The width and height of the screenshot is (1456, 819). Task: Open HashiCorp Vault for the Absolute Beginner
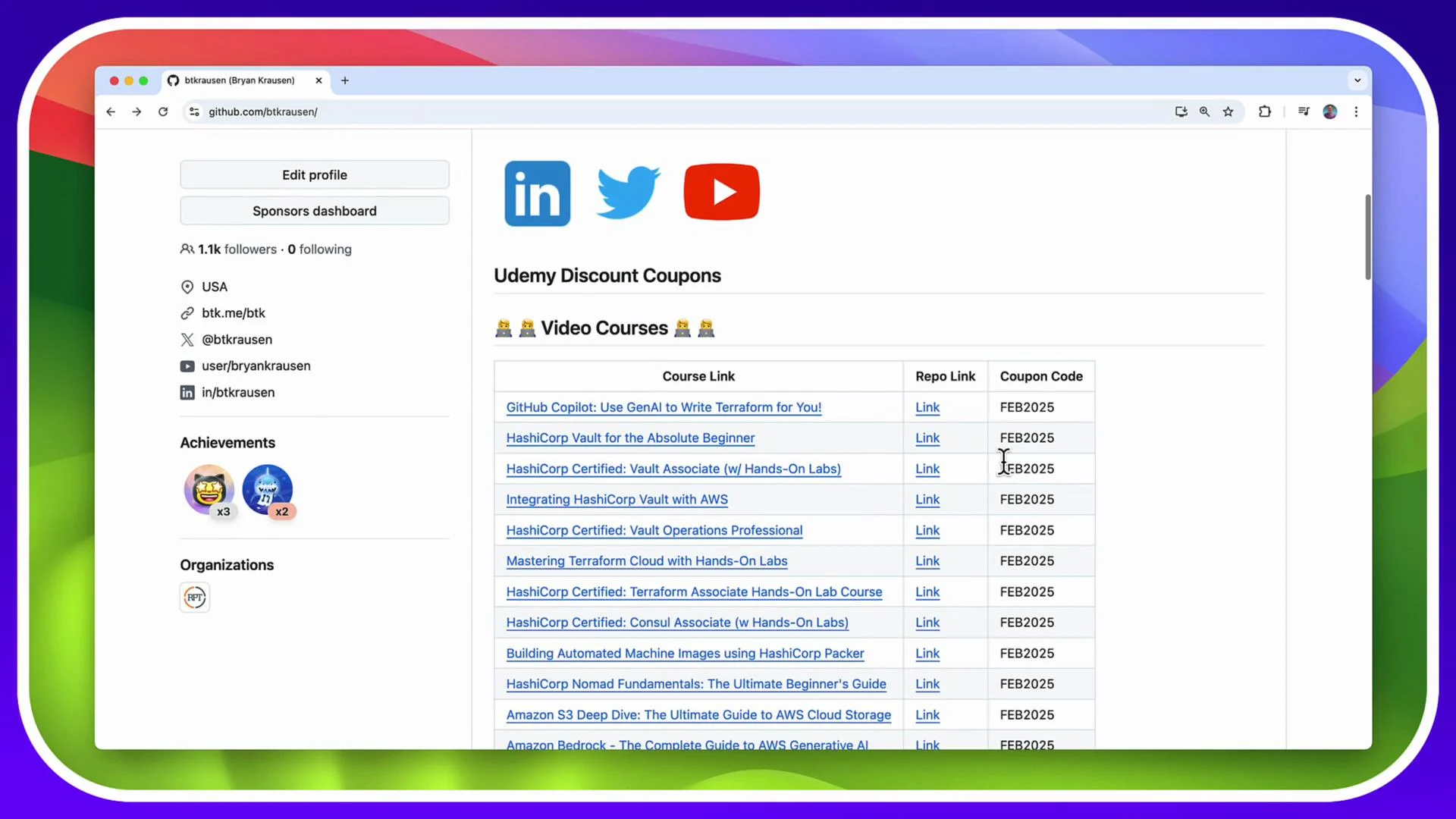630,438
